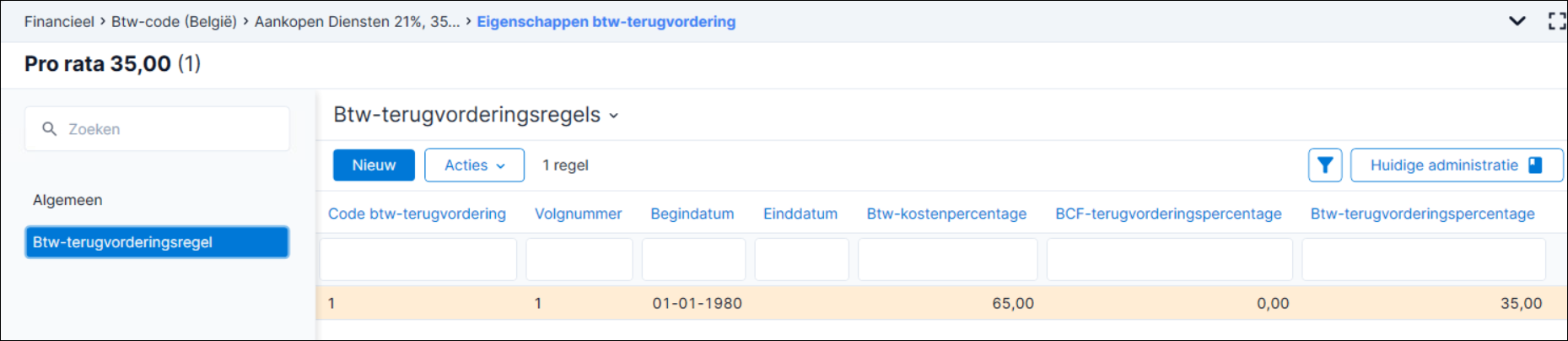The width and height of the screenshot is (1568, 341).
Task: Open Aankopen Diensten 21% breadcrumb link
Action: coord(357,22)
